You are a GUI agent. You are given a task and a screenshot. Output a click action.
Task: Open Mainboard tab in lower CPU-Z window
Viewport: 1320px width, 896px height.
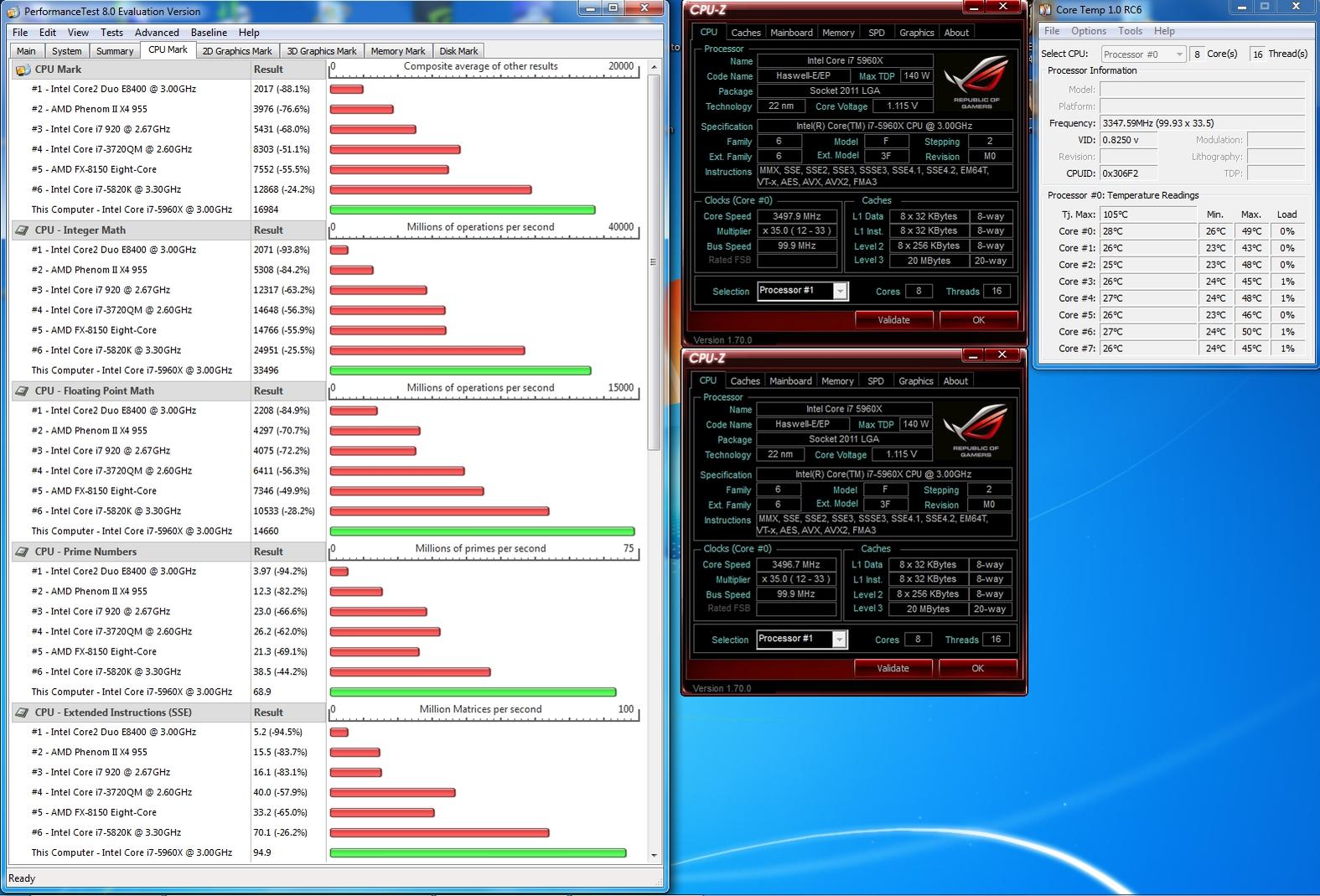[x=790, y=381]
